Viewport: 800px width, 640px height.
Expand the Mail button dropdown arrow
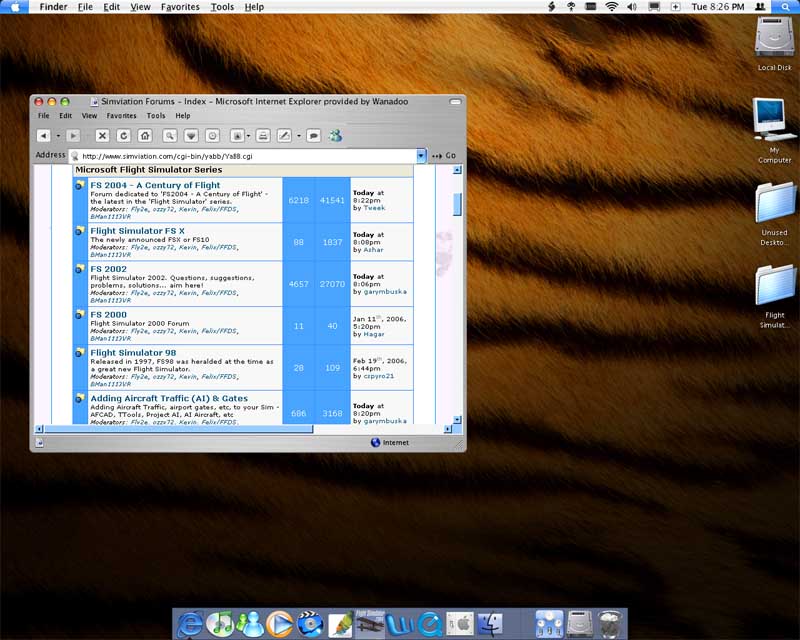[250, 135]
